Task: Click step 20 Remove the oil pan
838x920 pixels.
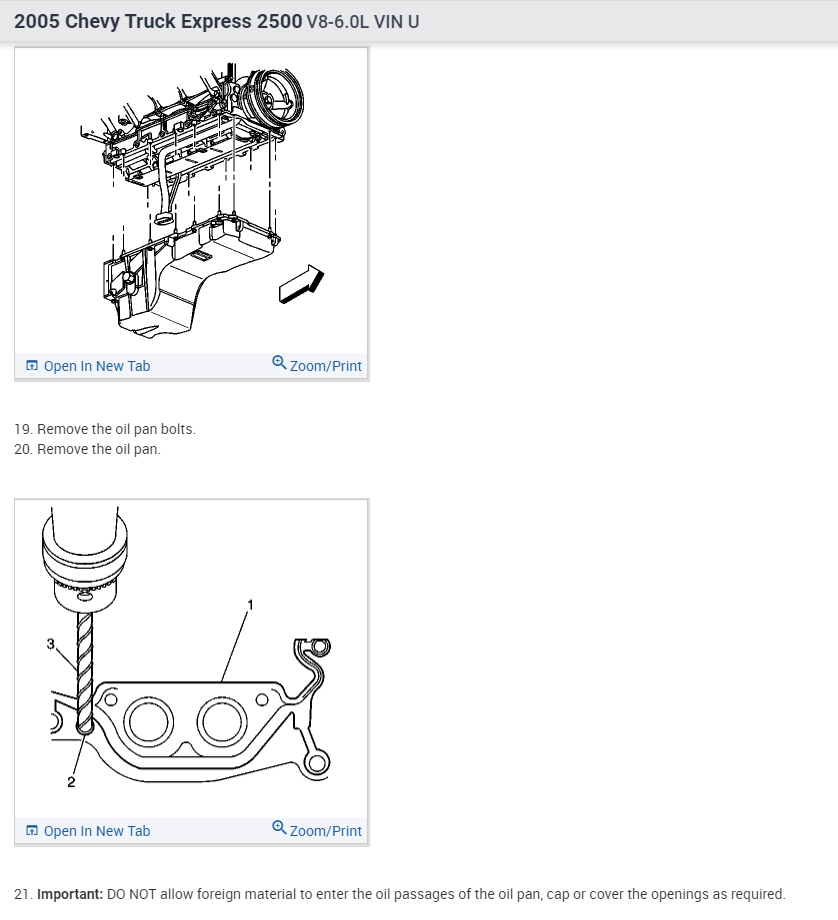Action: coord(87,449)
